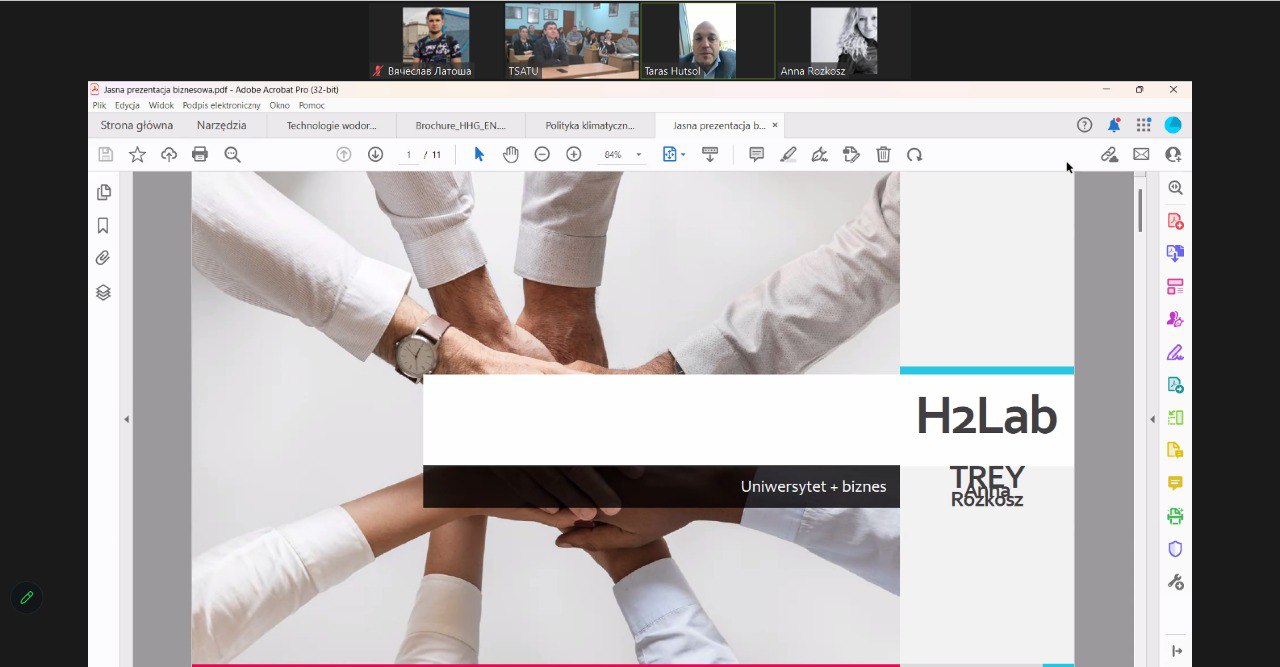Image resolution: width=1280 pixels, height=667 pixels.
Task: Delete page with trash can icon
Action: [x=883, y=154]
